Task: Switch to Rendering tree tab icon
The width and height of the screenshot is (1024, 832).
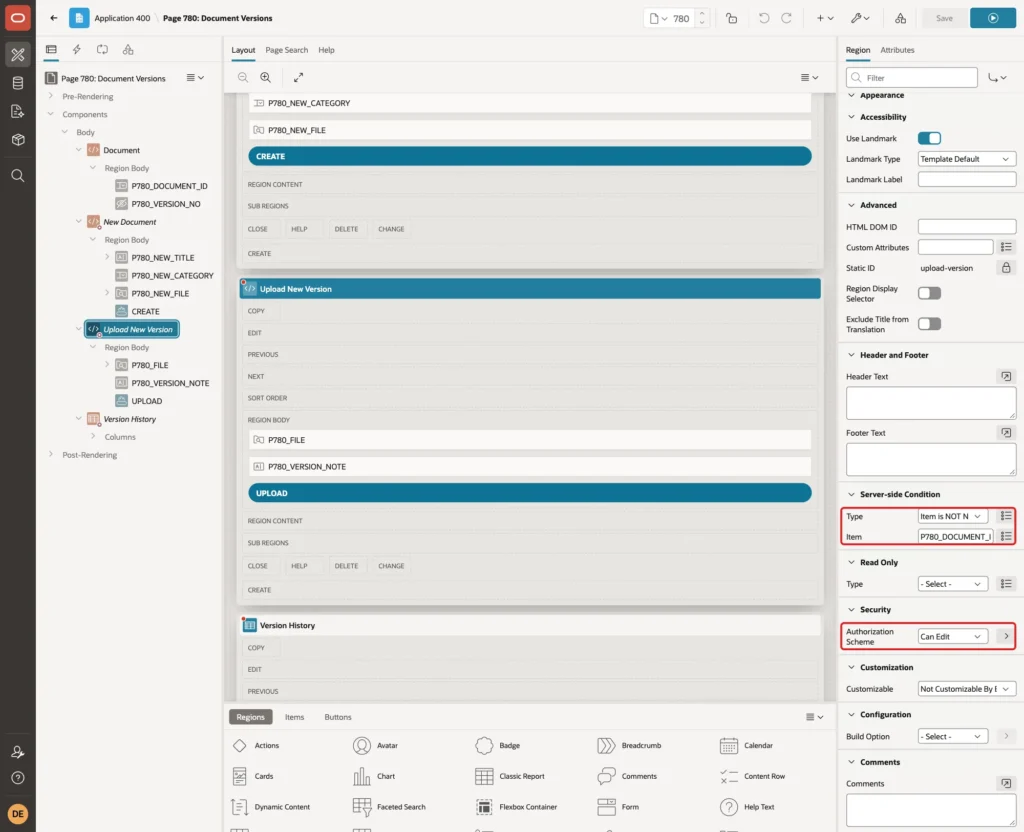Action: pyautogui.click(x=51, y=50)
